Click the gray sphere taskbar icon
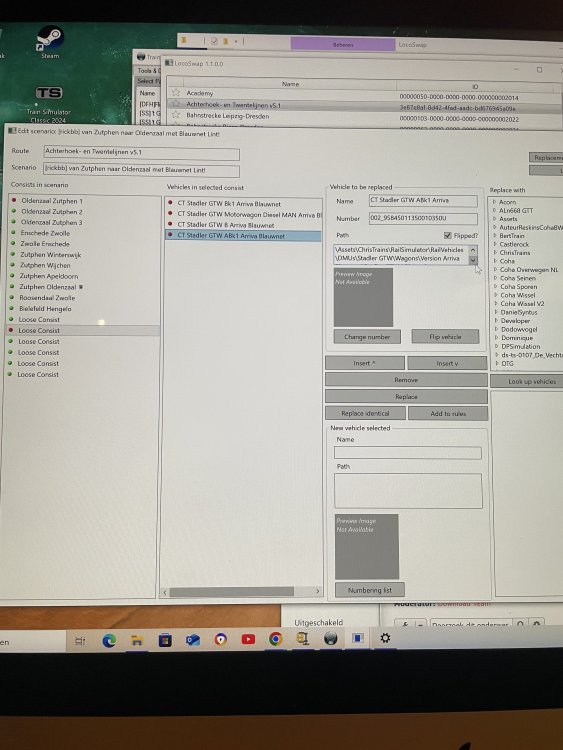Viewport: 563px width, 750px height. click(331, 639)
